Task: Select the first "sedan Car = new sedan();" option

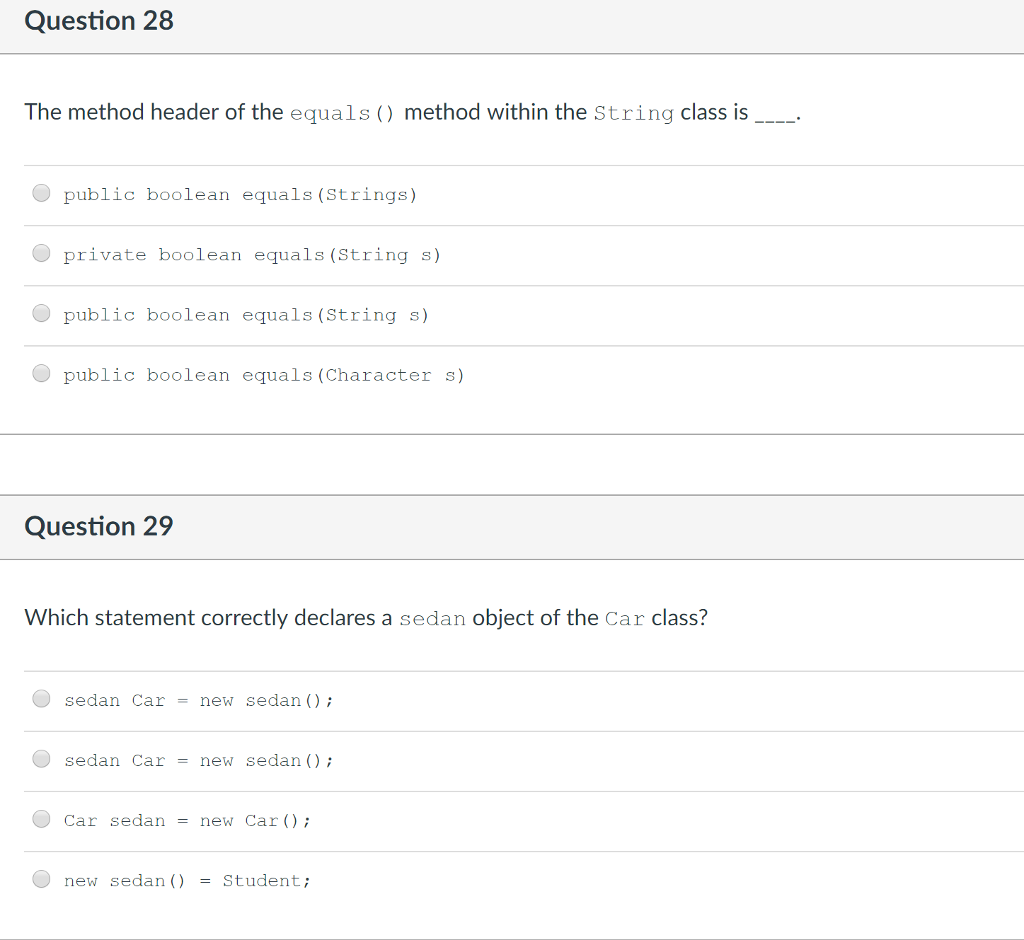Action: pos(41,699)
